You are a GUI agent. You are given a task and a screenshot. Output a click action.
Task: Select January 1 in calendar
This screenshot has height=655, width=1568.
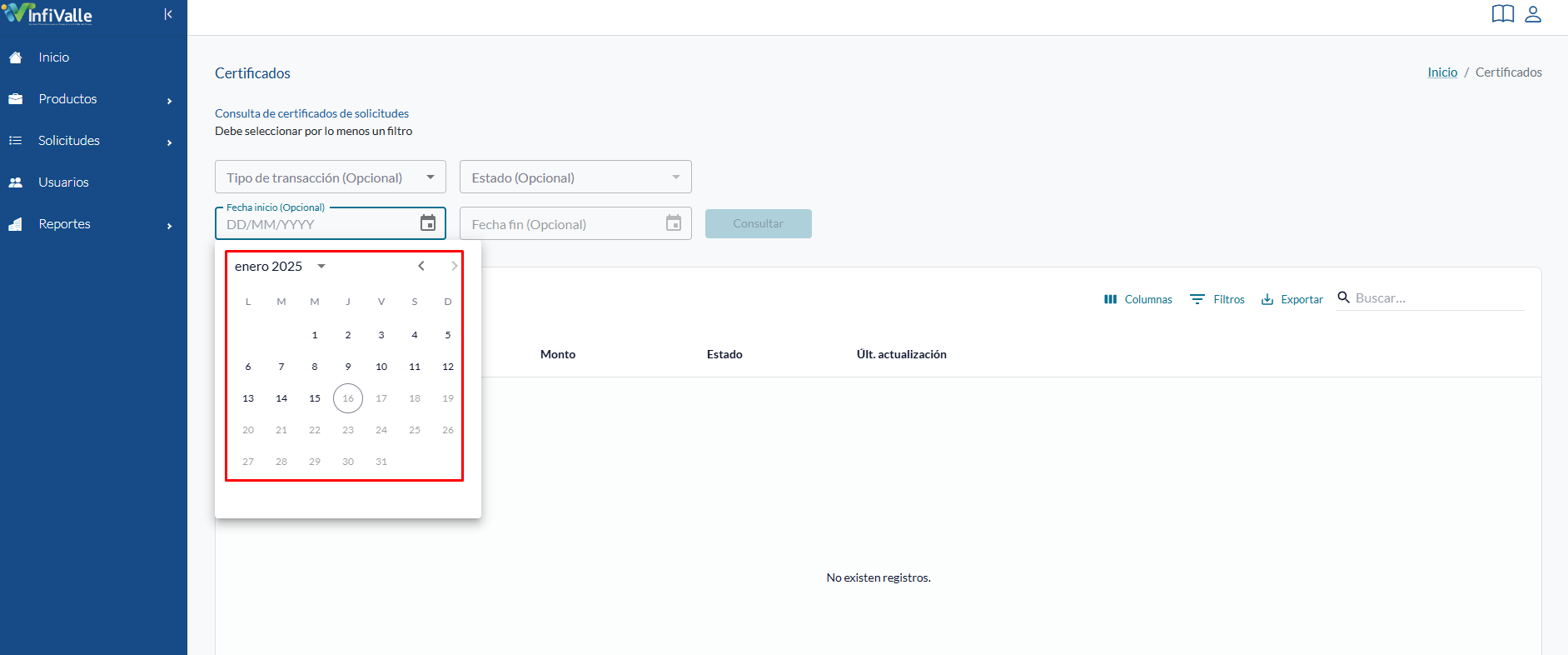click(315, 335)
